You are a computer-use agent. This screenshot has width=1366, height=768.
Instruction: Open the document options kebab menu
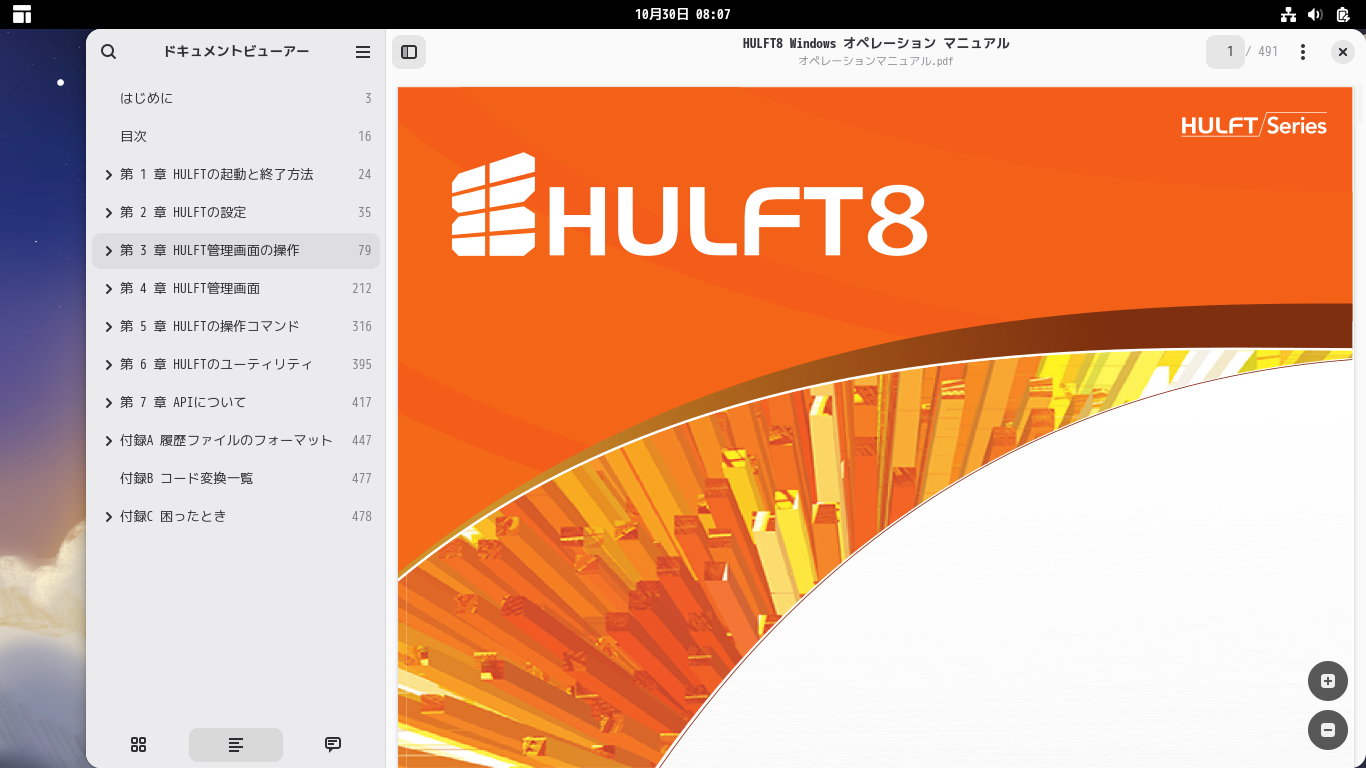coord(1303,52)
